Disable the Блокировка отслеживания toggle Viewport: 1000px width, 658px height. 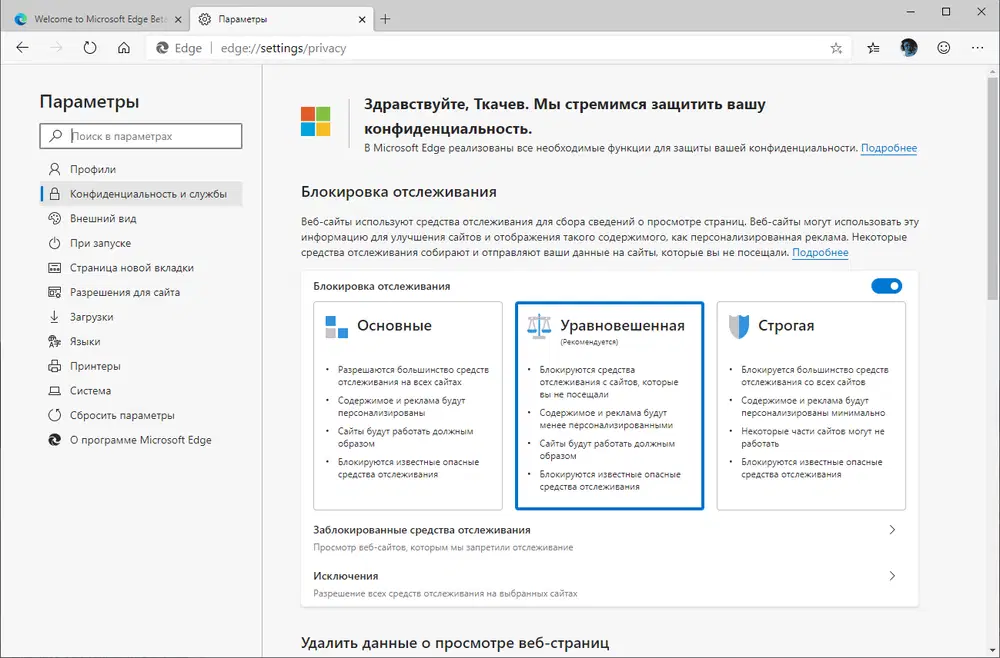[x=886, y=286]
